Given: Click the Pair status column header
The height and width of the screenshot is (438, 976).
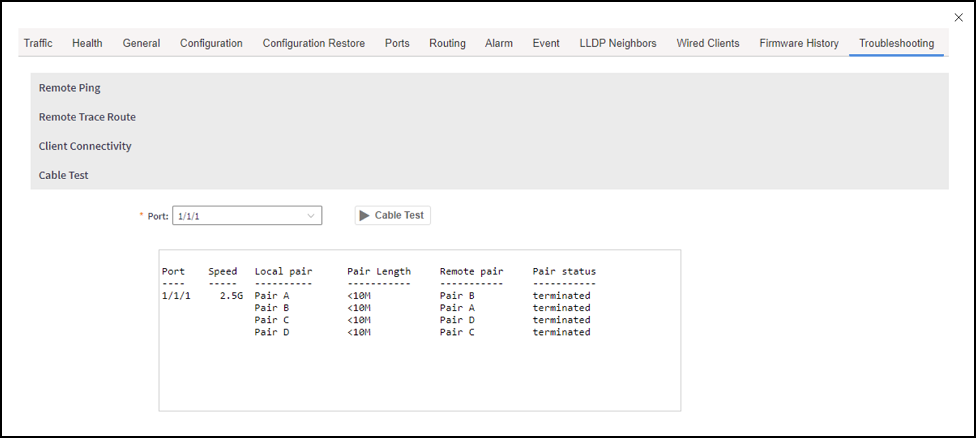Looking at the screenshot, I should pyautogui.click(x=565, y=271).
